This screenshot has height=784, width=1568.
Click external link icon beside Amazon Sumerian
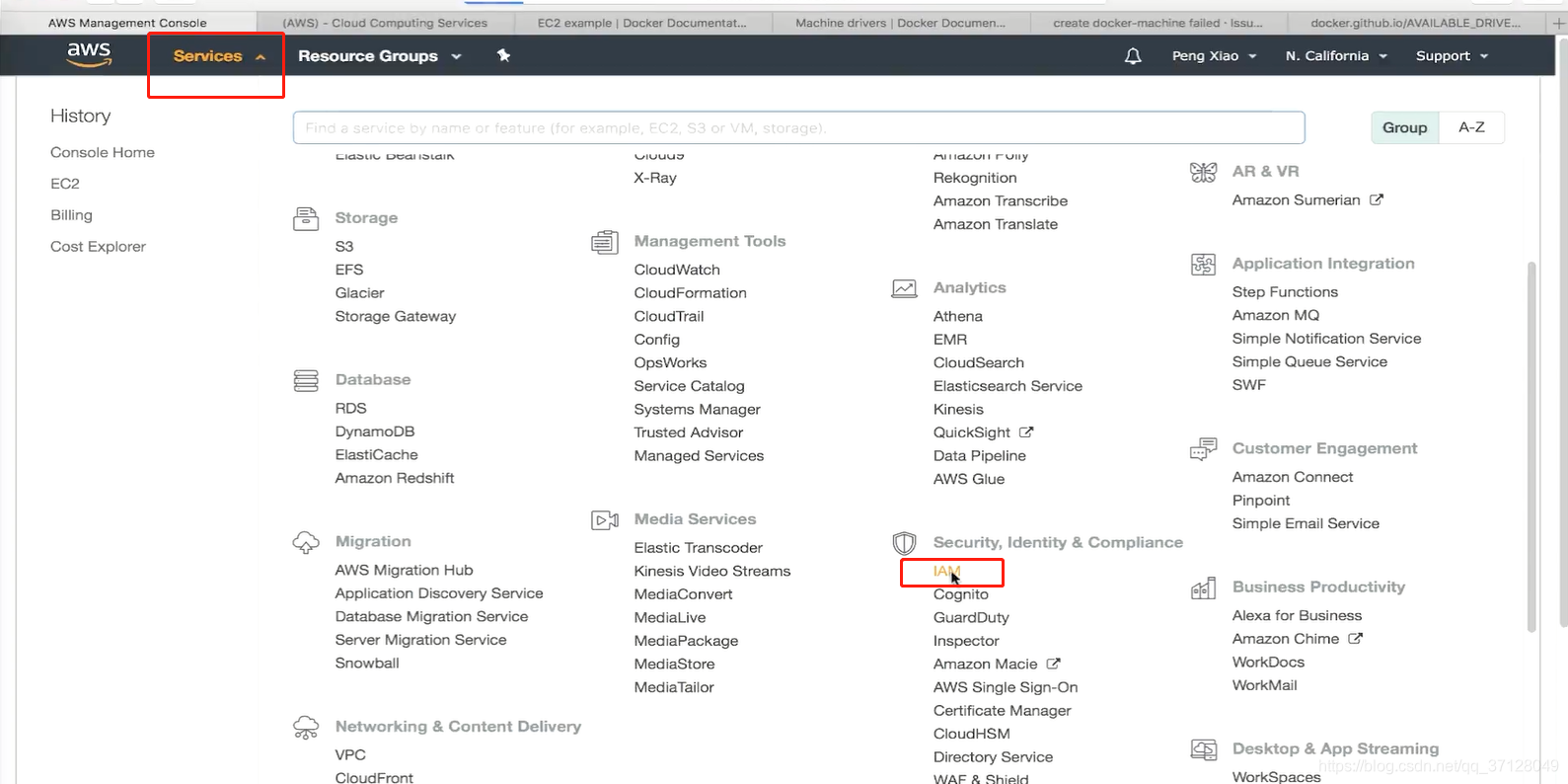[x=1377, y=199]
